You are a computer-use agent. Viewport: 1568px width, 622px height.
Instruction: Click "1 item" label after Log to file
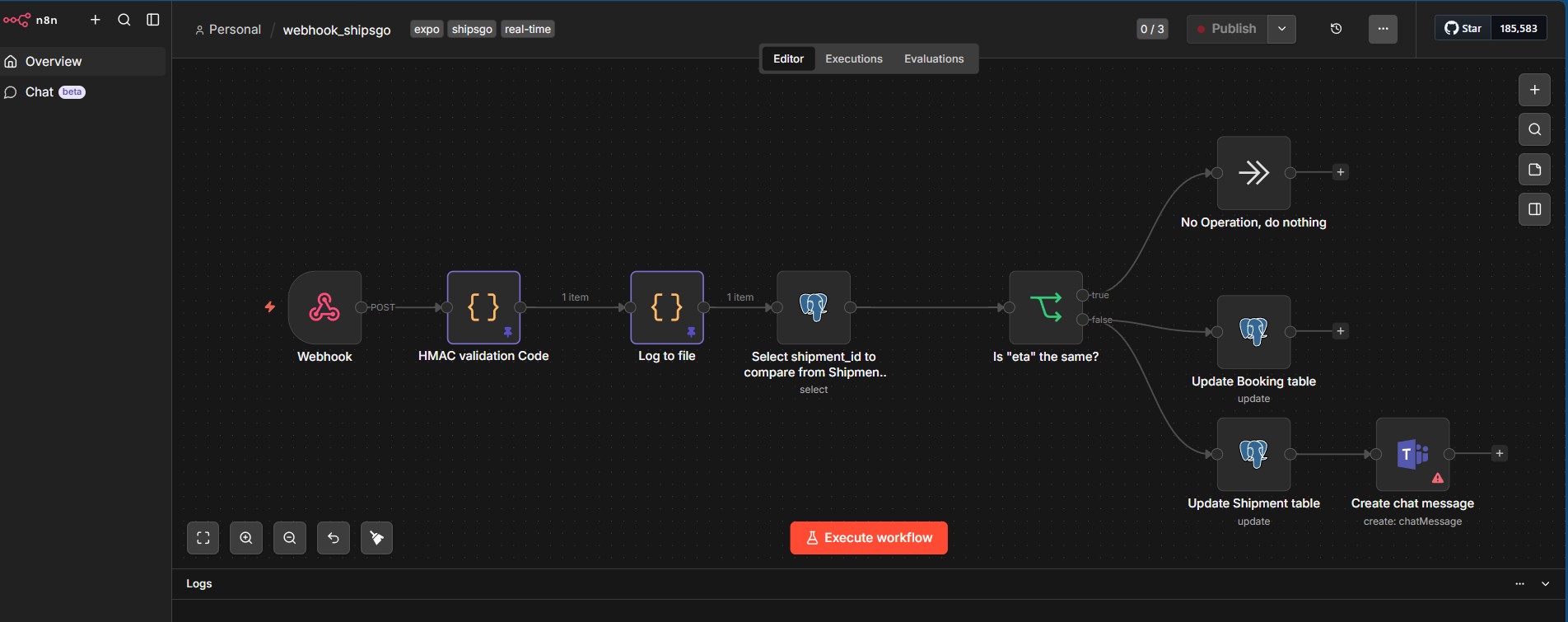click(740, 297)
